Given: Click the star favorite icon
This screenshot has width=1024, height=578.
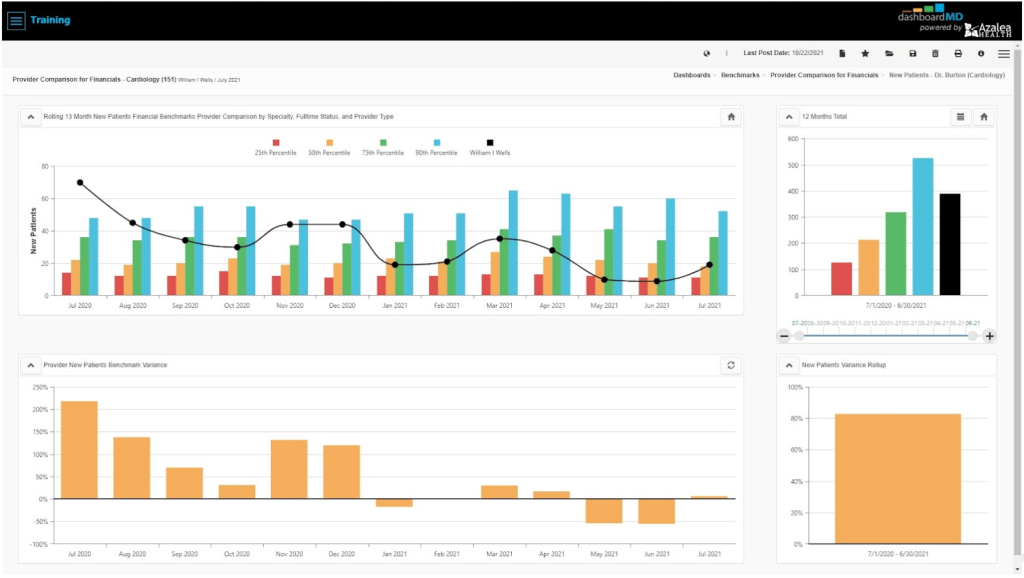Looking at the screenshot, I should (865, 53).
